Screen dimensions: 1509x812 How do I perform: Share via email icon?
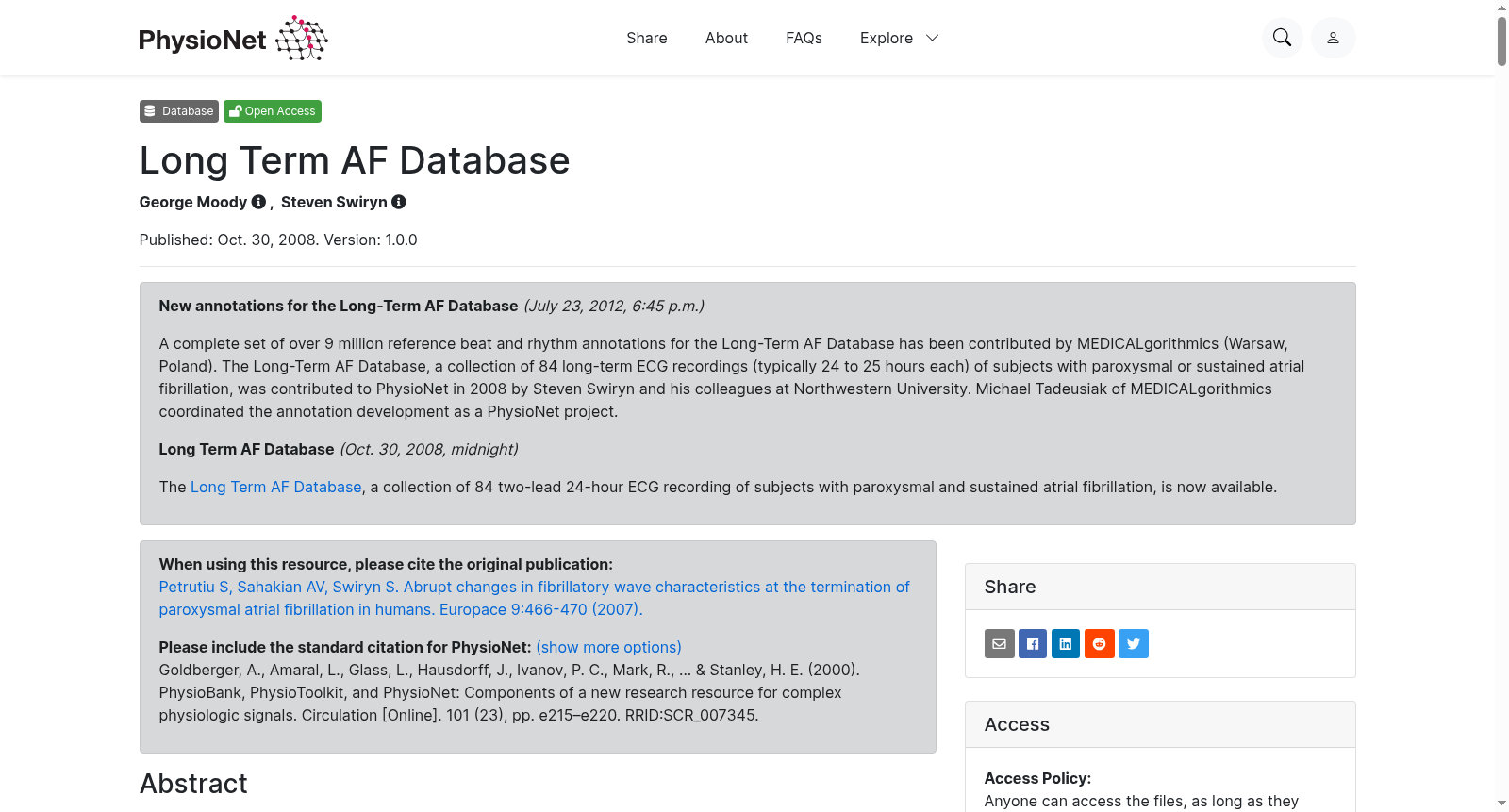tap(1000, 643)
